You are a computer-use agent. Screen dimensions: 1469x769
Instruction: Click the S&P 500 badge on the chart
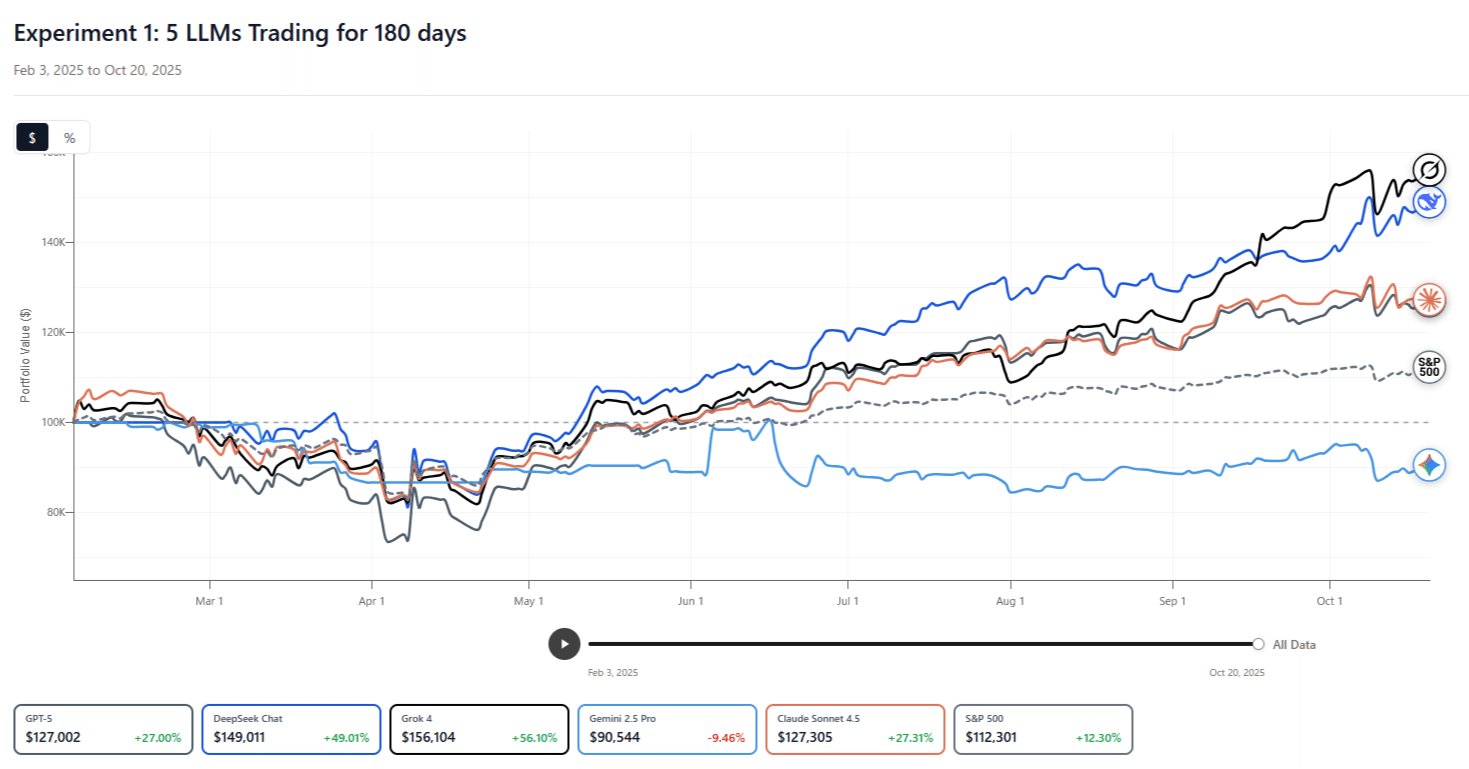pos(1430,367)
